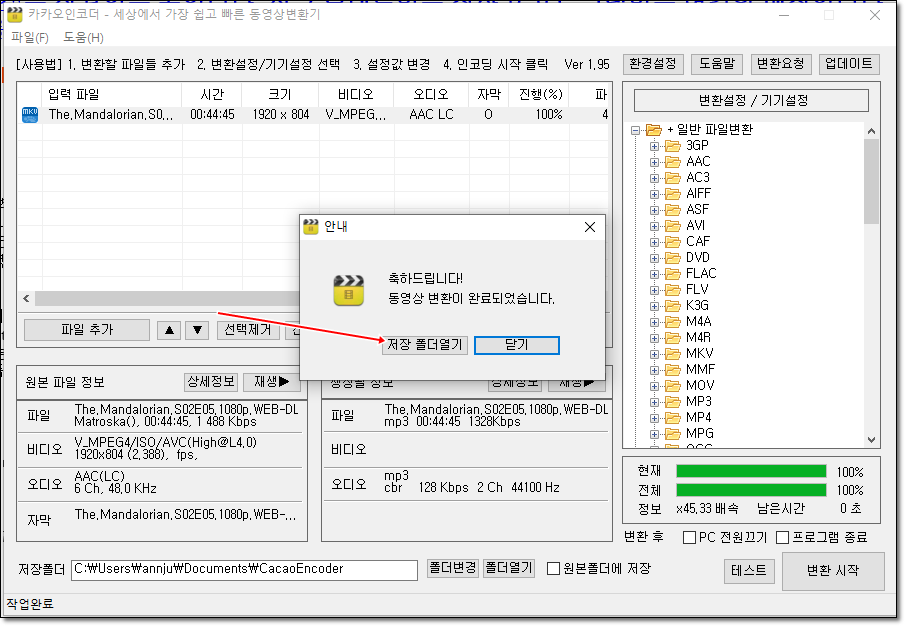Image resolution: width=905 pixels, height=626 pixels.
Task: Open the 도움(H) menu
Action: 83,38
